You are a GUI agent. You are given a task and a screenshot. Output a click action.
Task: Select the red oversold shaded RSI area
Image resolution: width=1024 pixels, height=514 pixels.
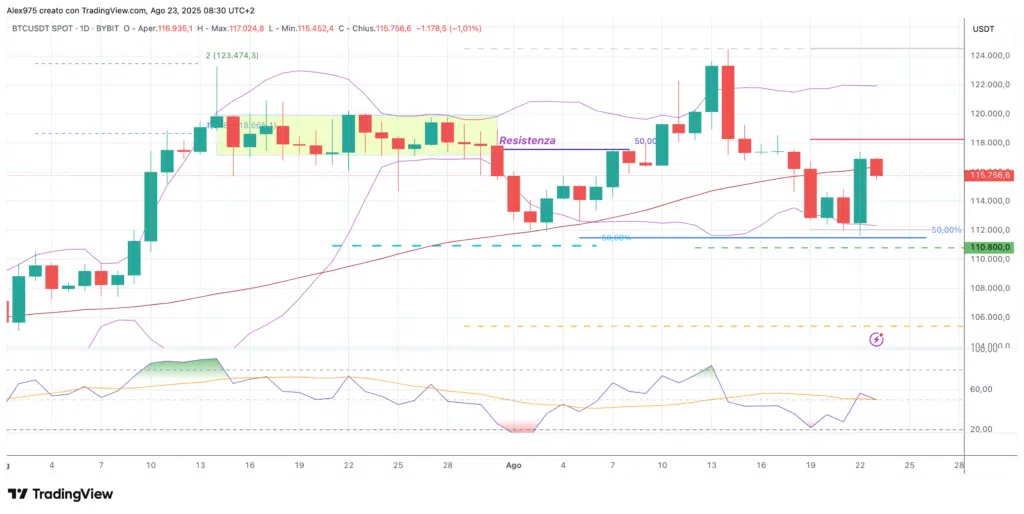tap(522, 427)
